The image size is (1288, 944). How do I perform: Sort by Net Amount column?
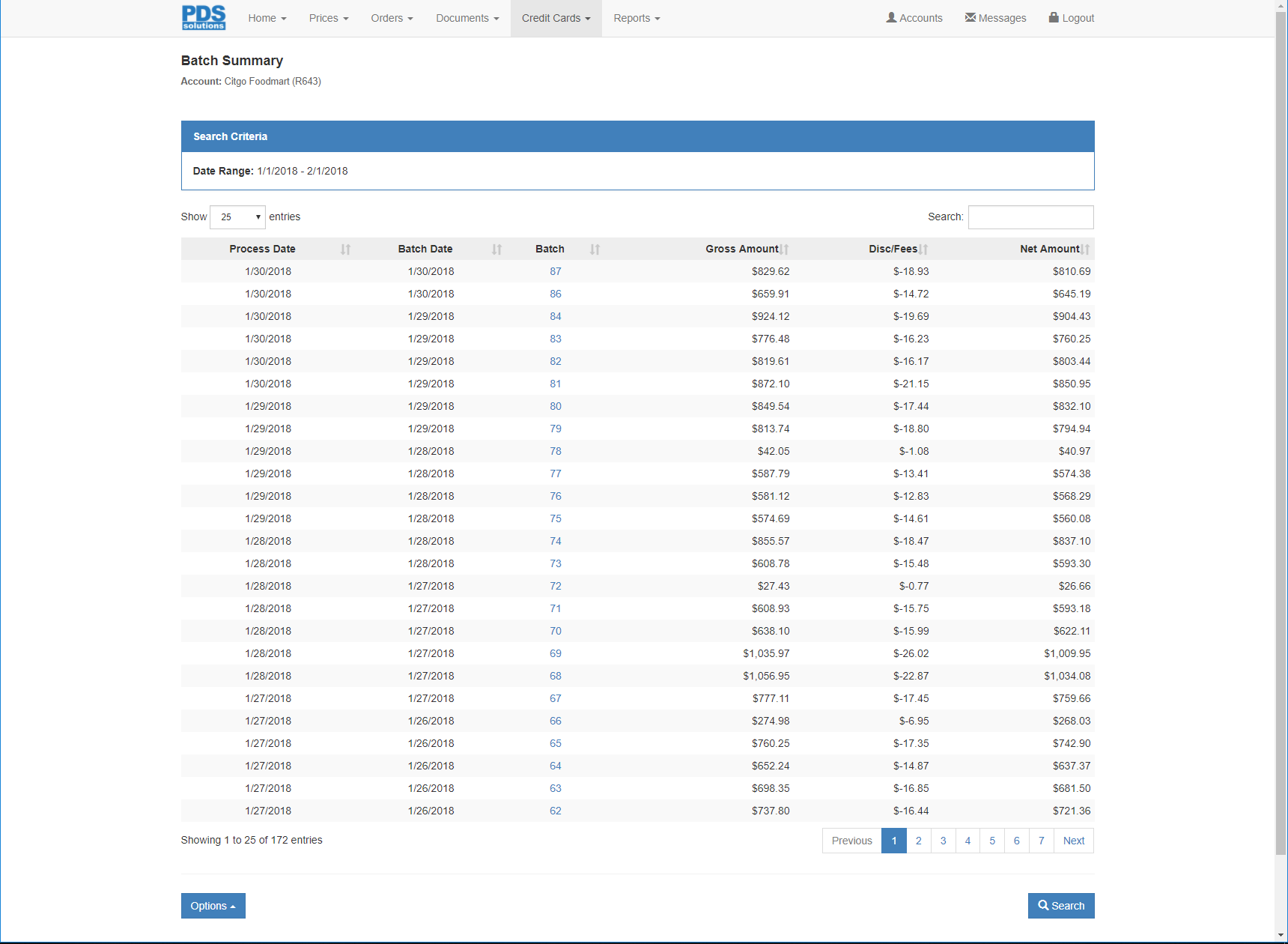point(1050,249)
